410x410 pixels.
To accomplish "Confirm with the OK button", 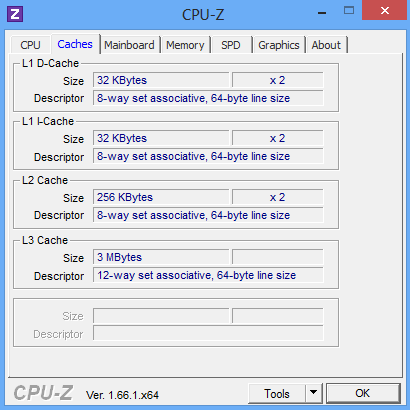I will pos(363,393).
